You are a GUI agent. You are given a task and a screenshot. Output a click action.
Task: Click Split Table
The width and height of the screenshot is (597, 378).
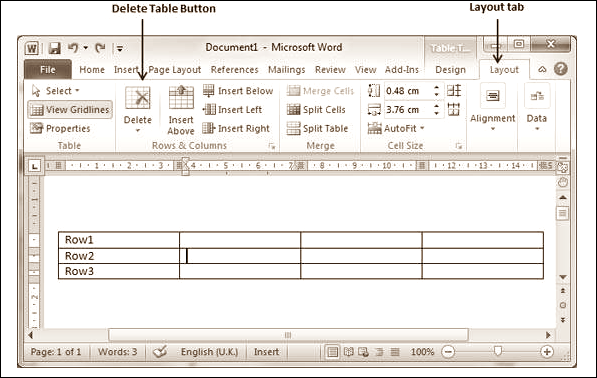click(317, 128)
